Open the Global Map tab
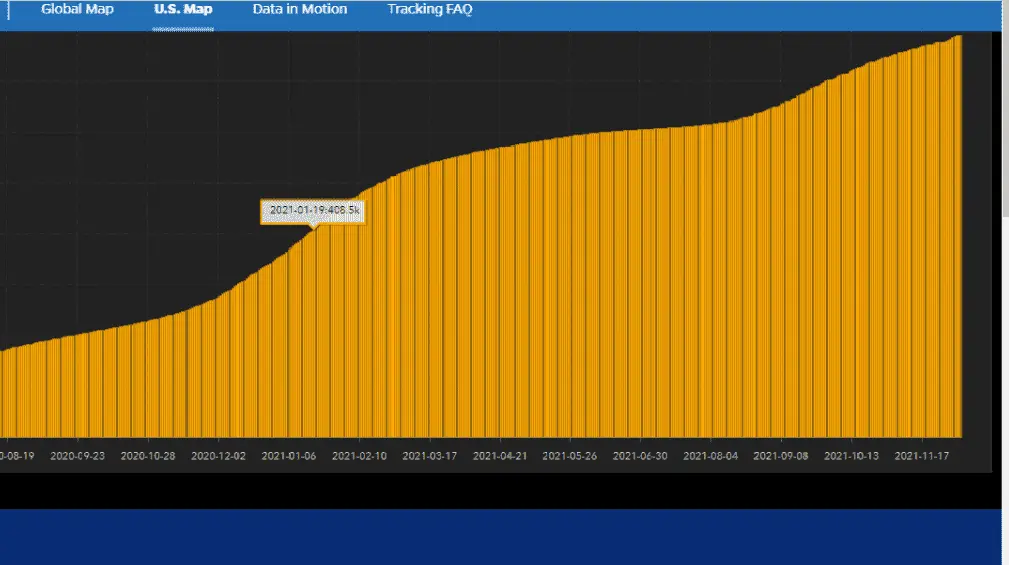Screen dimensions: 1009x565 (x=77, y=10)
